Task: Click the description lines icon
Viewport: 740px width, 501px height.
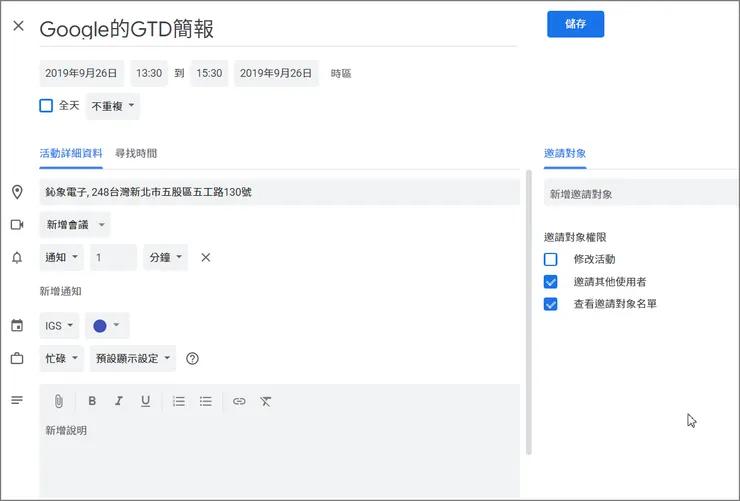Action: (x=17, y=400)
